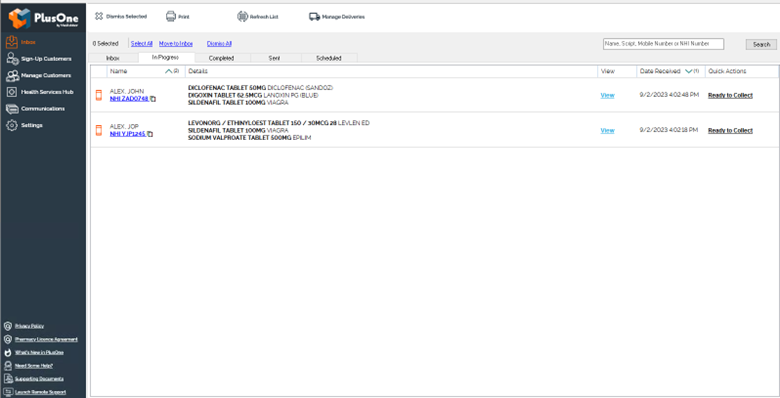Switch to the Inbox tab
780x398 pixels.
(113, 58)
